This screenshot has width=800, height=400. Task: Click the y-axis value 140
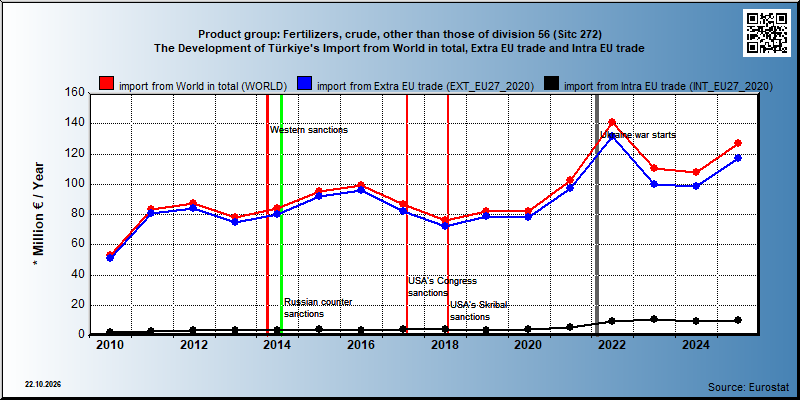point(74,123)
